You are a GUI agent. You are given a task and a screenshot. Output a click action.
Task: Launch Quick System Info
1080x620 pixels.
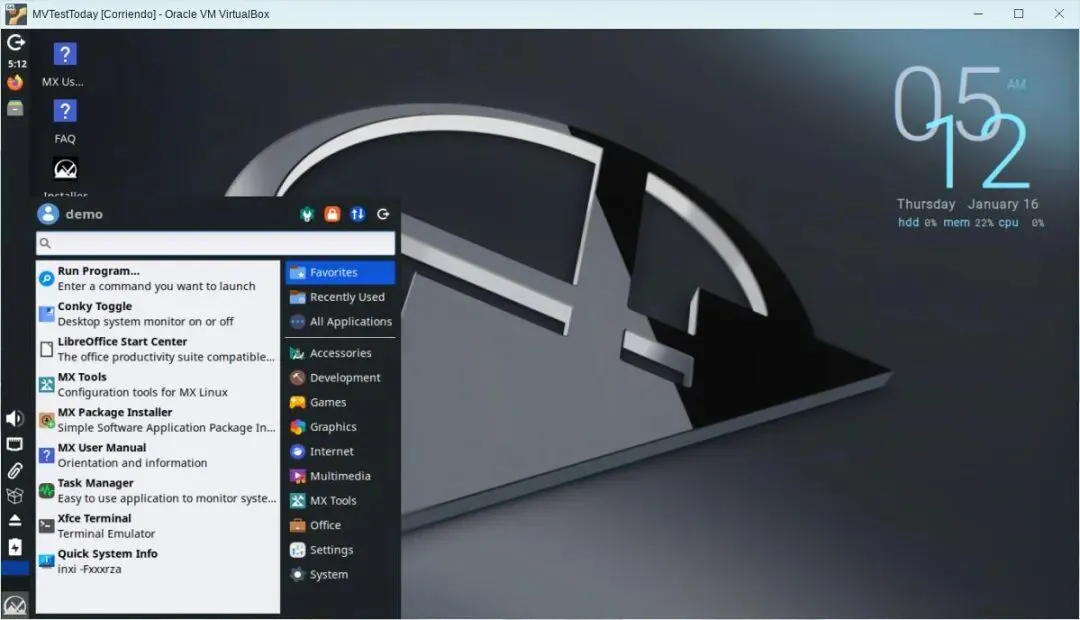158,561
